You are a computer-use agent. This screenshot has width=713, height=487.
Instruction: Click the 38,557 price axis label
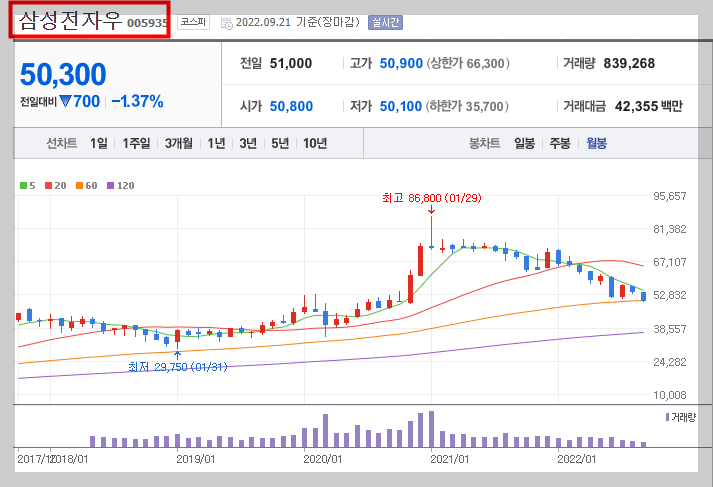coord(669,329)
